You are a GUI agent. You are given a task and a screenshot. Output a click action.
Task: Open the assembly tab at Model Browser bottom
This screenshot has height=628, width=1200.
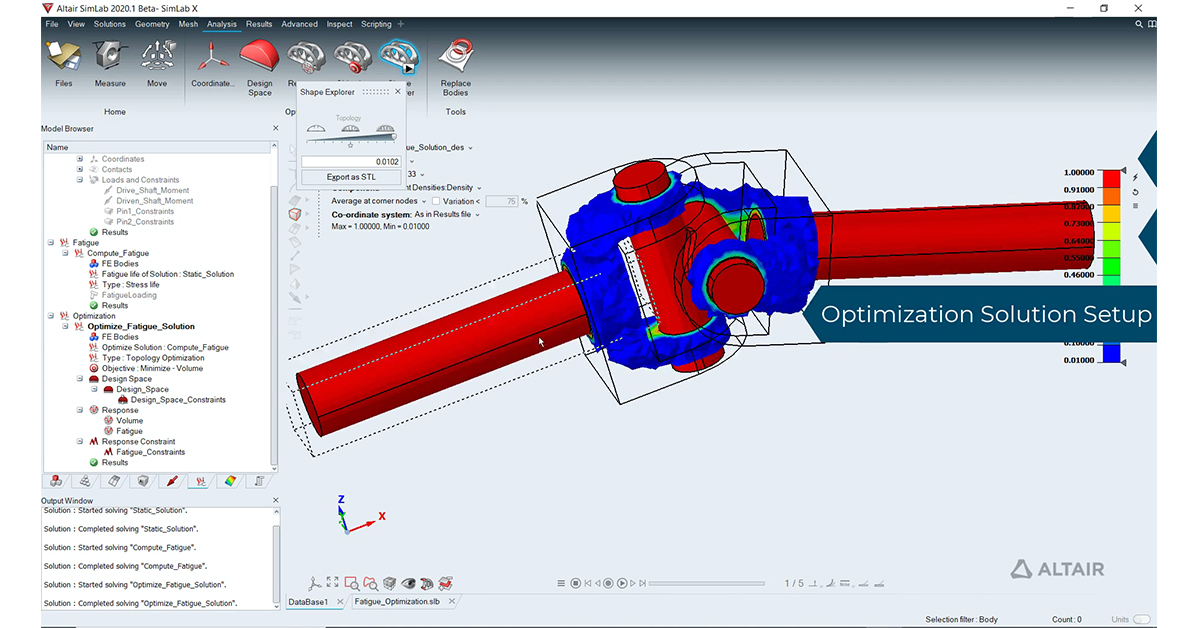(x=56, y=481)
